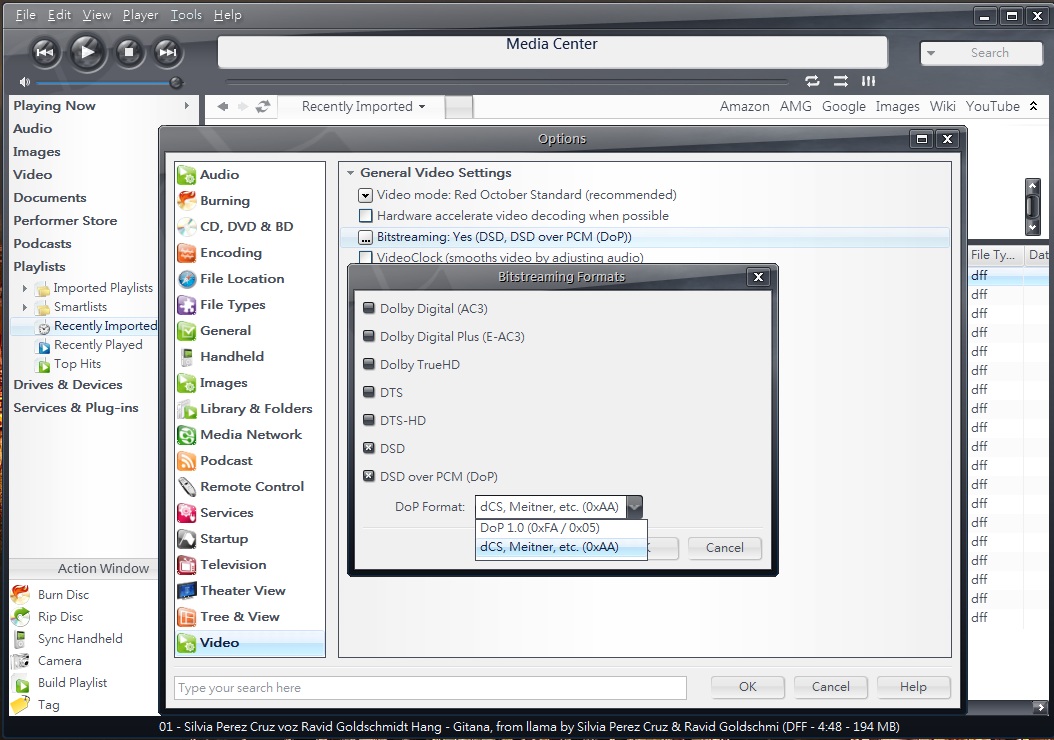The height and width of the screenshot is (740, 1054).
Task: Open the Theater View options category
Action: pos(242,591)
